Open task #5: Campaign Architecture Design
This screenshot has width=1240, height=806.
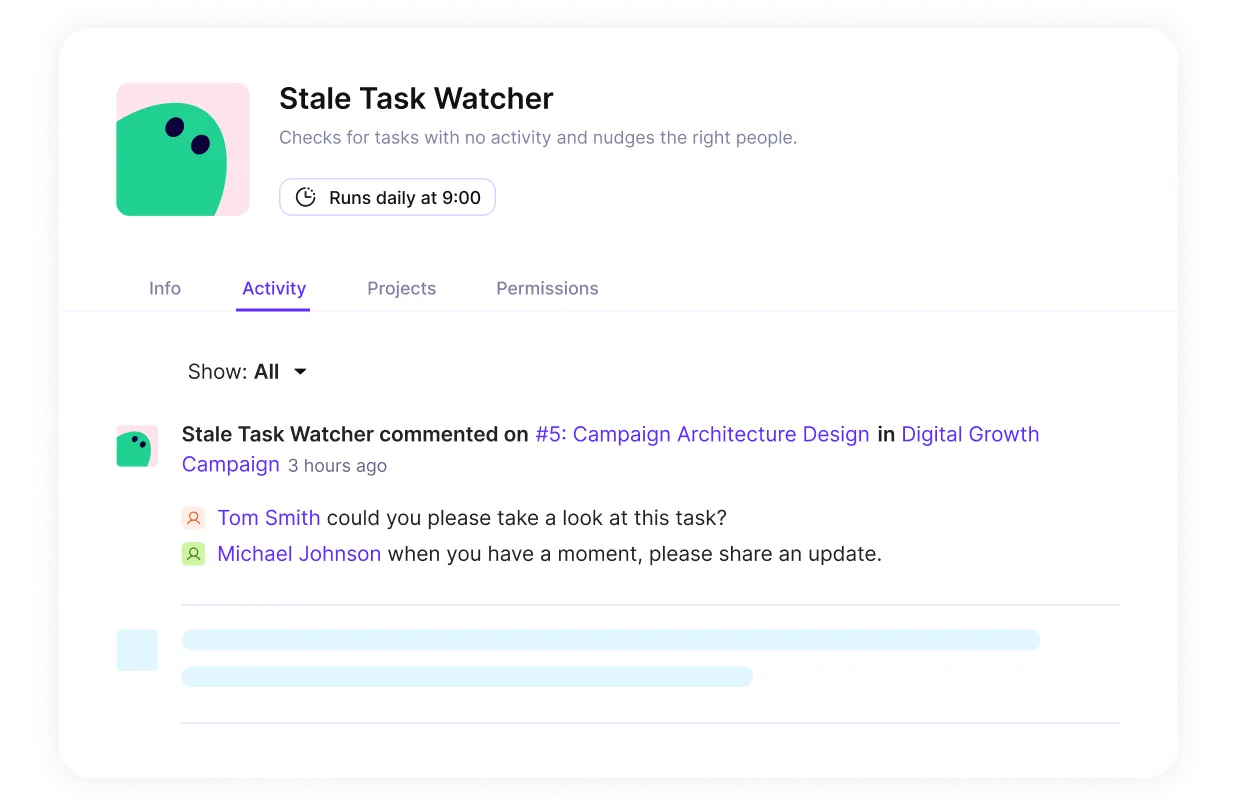702,434
